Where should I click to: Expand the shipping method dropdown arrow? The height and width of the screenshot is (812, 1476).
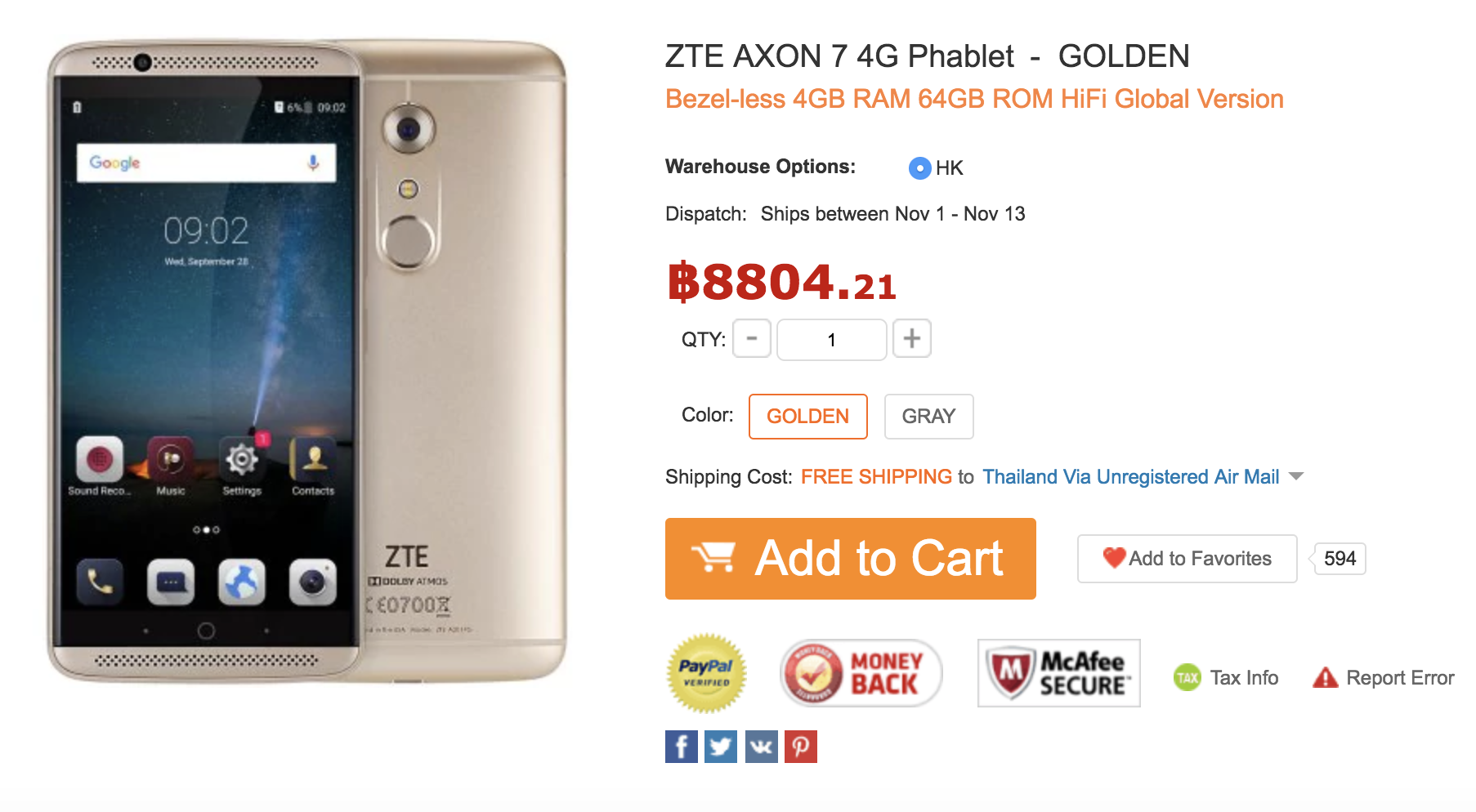click(1296, 476)
